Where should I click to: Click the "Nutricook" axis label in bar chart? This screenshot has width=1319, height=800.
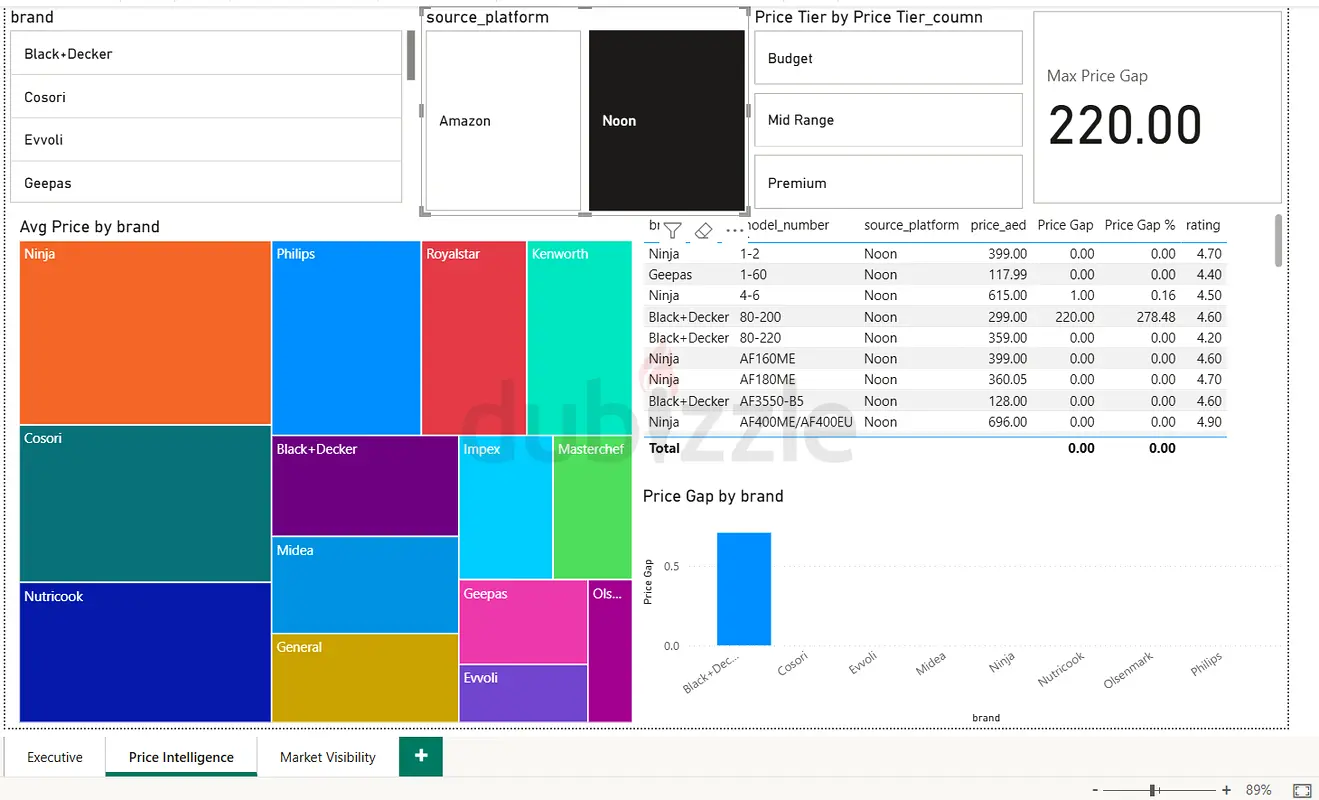point(1061,670)
